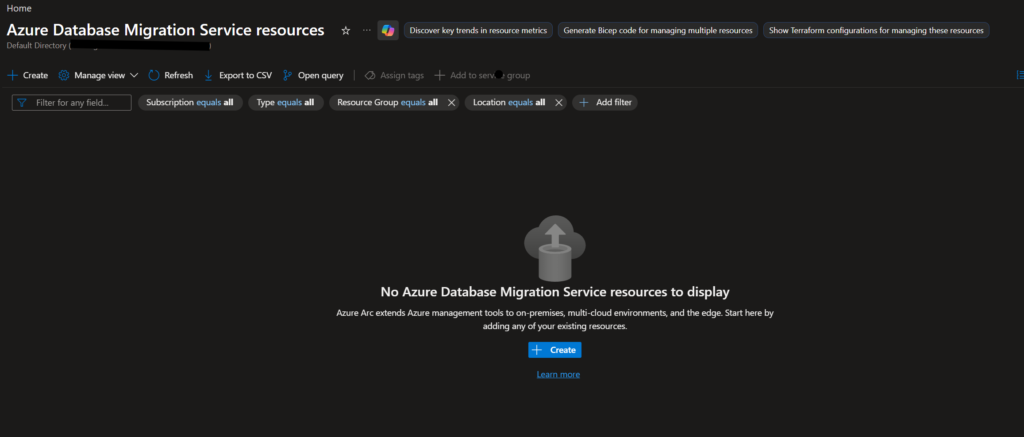Open the Copilot icon next to title
This screenshot has height=437, width=1024.
click(387, 31)
